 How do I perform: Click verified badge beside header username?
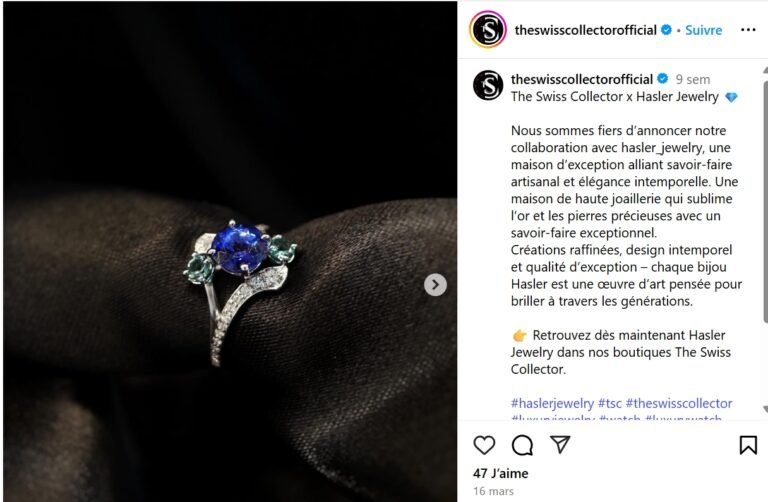(x=666, y=30)
